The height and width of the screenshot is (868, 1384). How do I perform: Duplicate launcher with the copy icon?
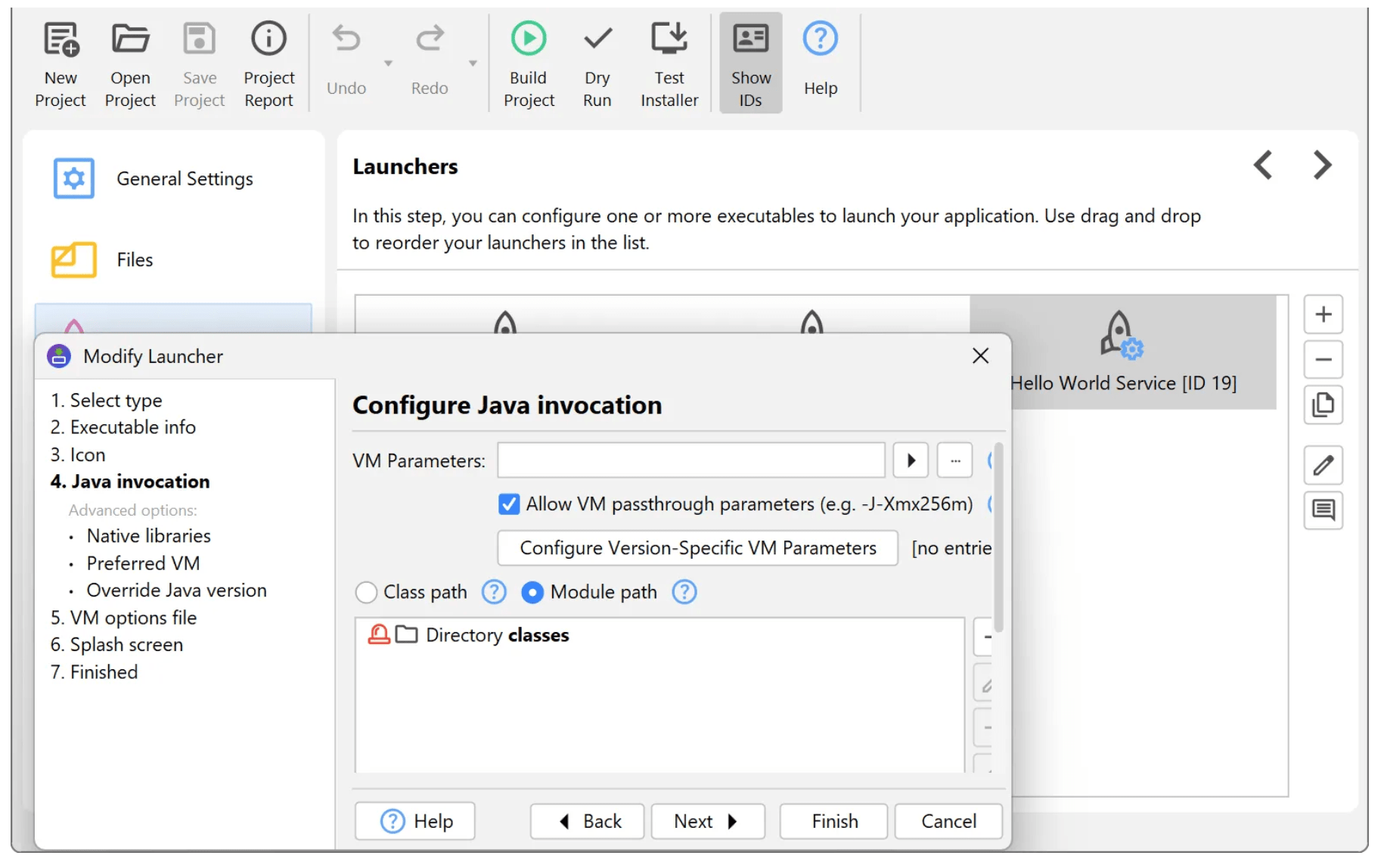pyautogui.click(x=1323, y=405)
